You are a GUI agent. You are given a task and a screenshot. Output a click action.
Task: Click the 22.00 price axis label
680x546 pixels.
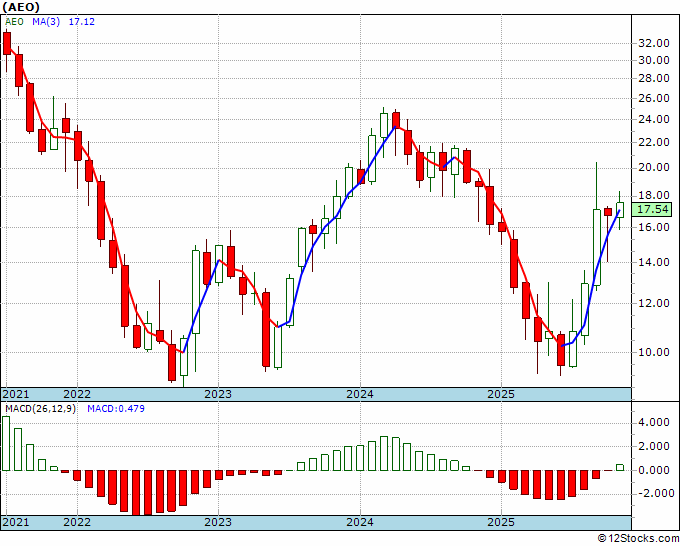(654, 142)
